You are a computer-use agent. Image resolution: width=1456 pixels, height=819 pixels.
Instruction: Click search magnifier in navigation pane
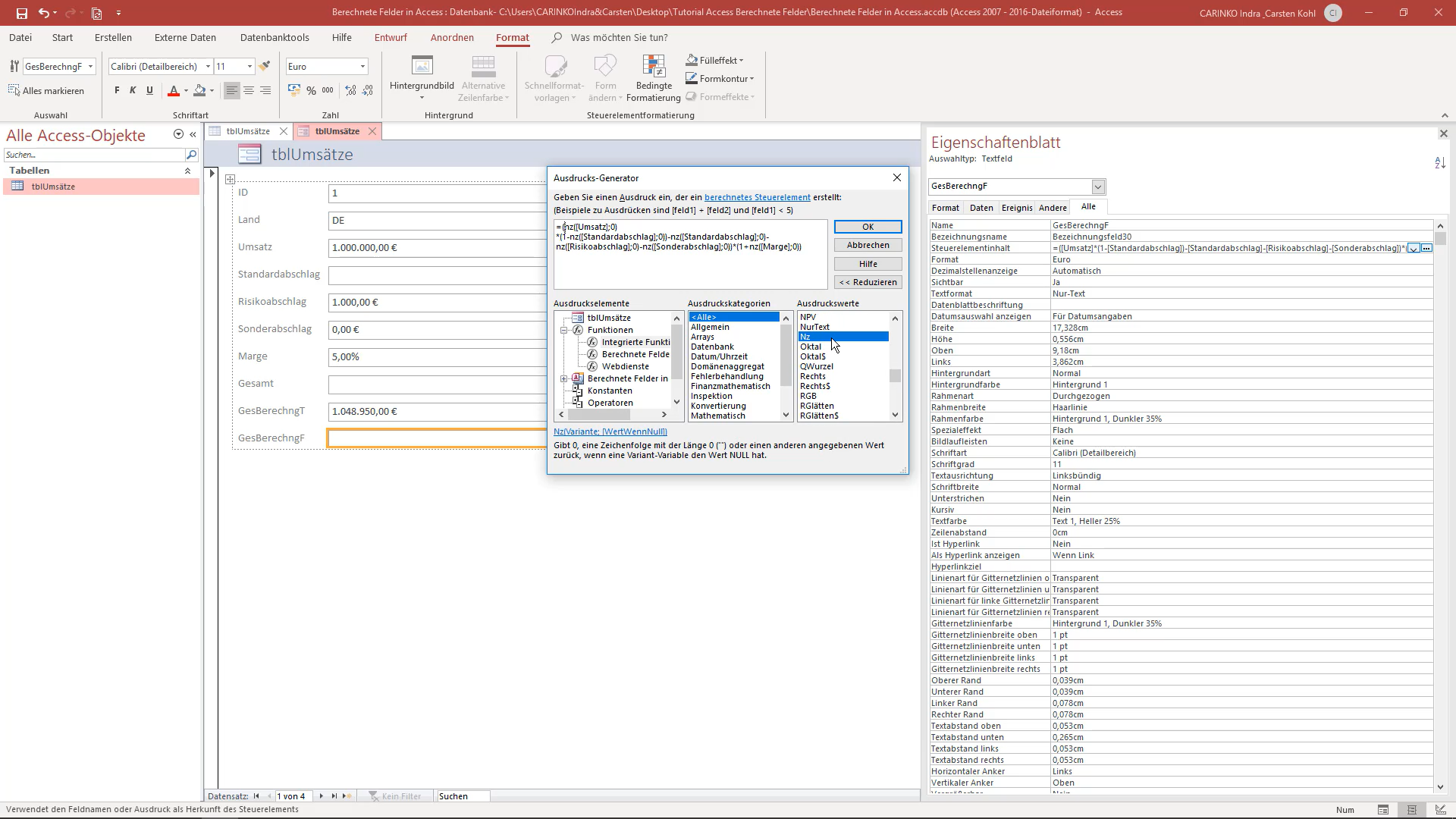(x=191, y=155)
